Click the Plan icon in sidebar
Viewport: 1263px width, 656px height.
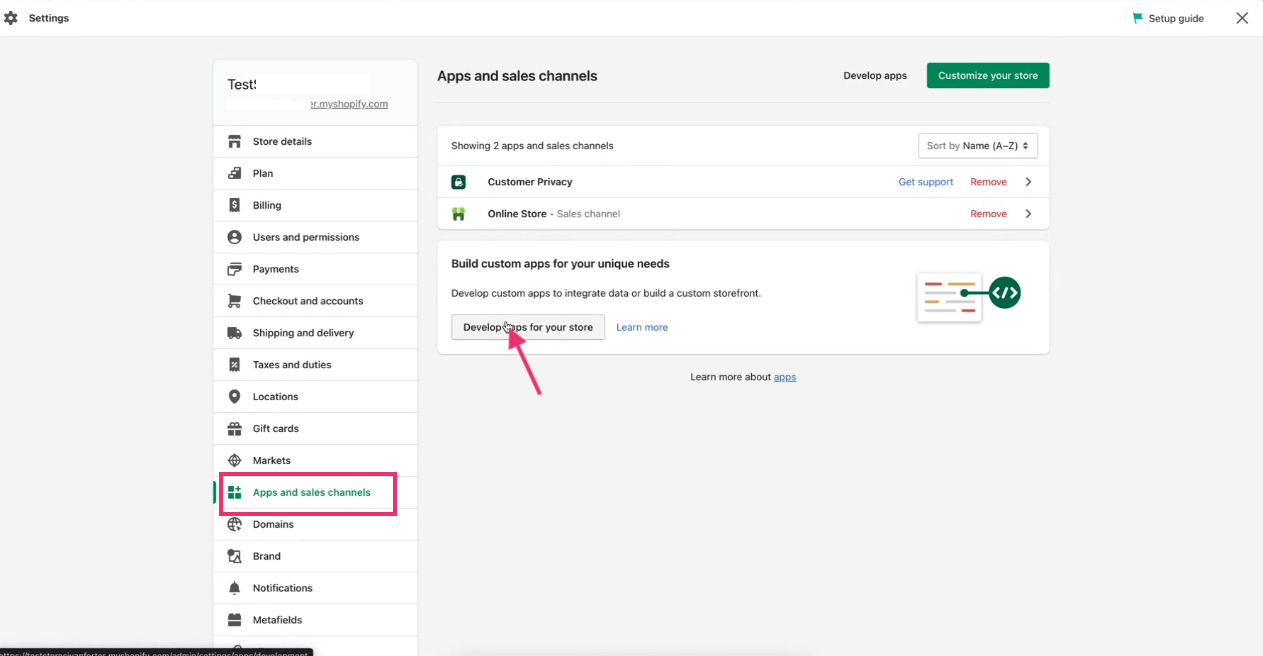tap(234, 173)
